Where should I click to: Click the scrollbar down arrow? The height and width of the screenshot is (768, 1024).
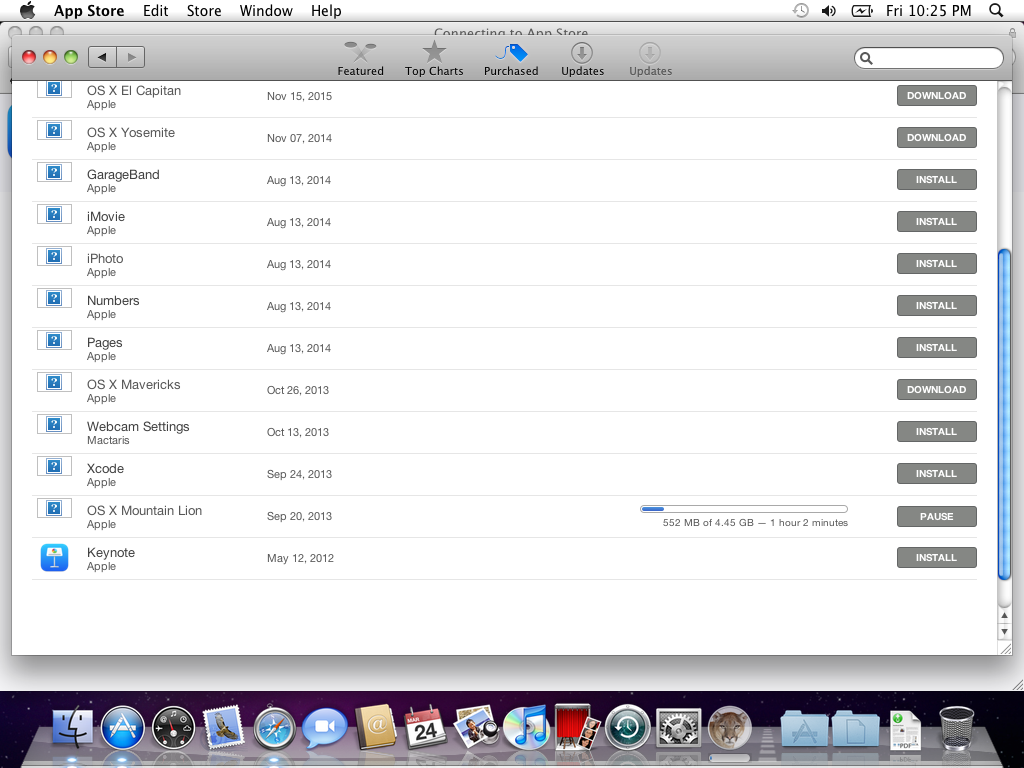[x=1004, y=632]
